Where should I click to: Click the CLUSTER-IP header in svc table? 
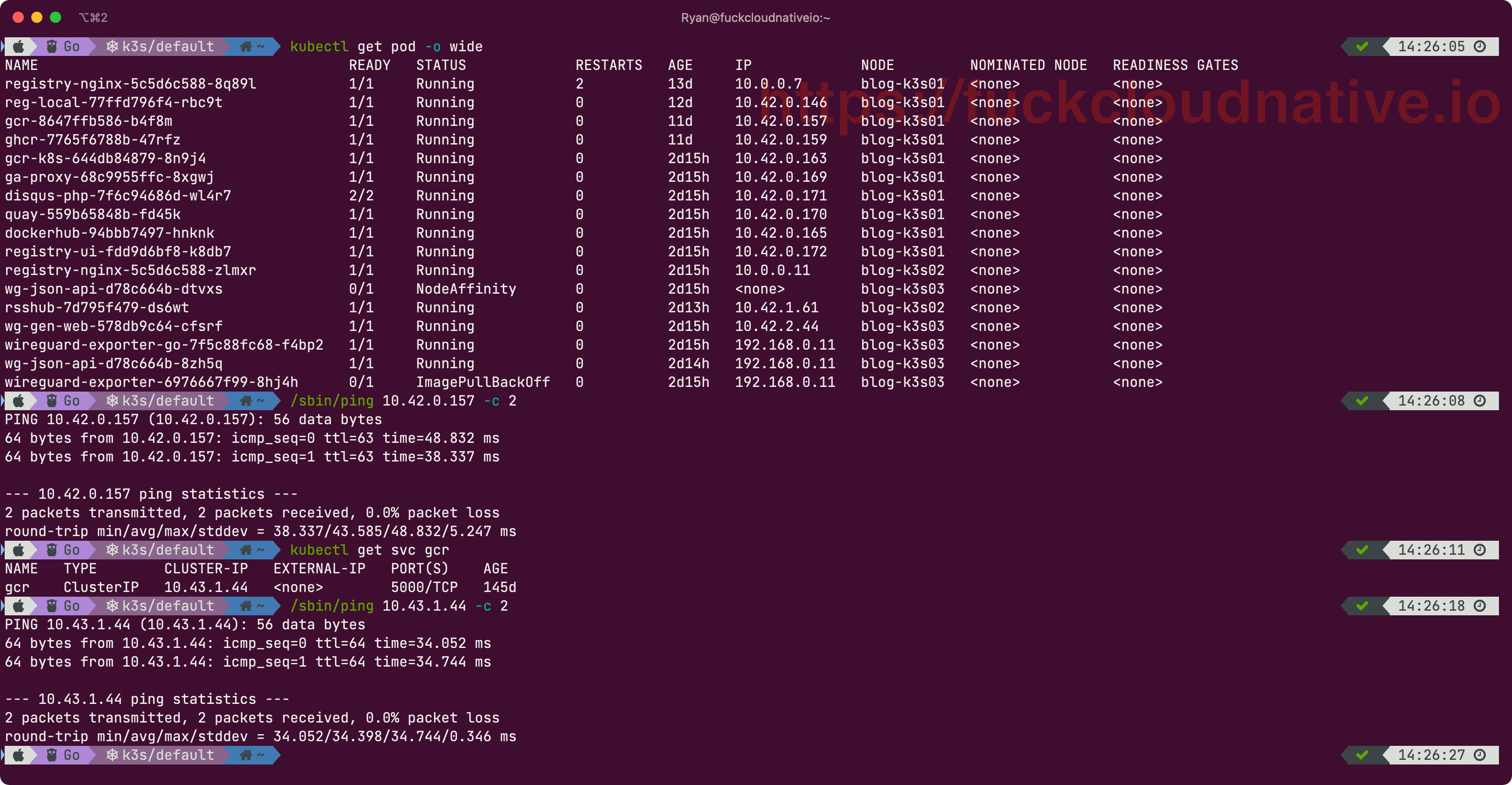point(206,569)
